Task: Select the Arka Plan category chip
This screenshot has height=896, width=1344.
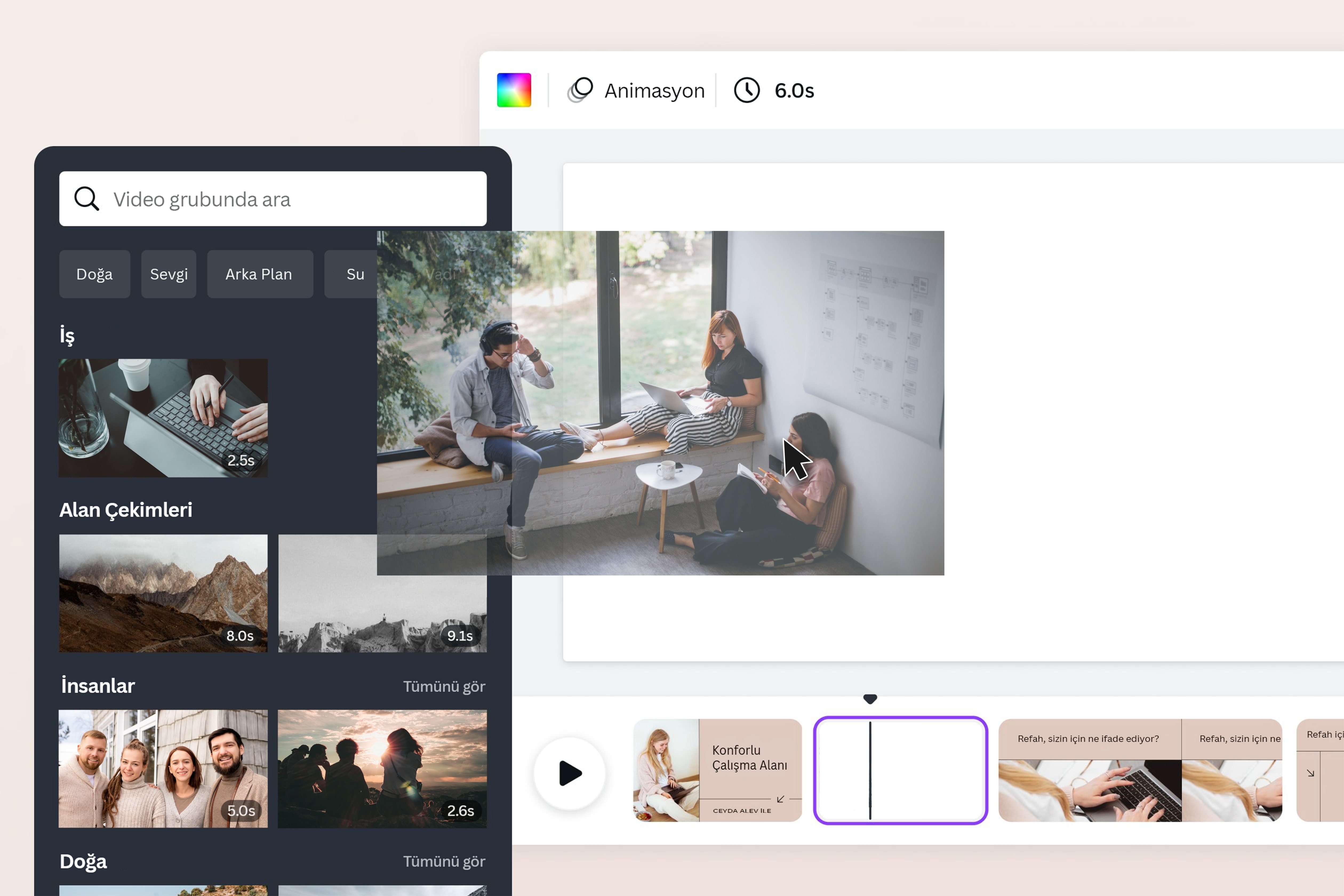Action: pos(259,274)
